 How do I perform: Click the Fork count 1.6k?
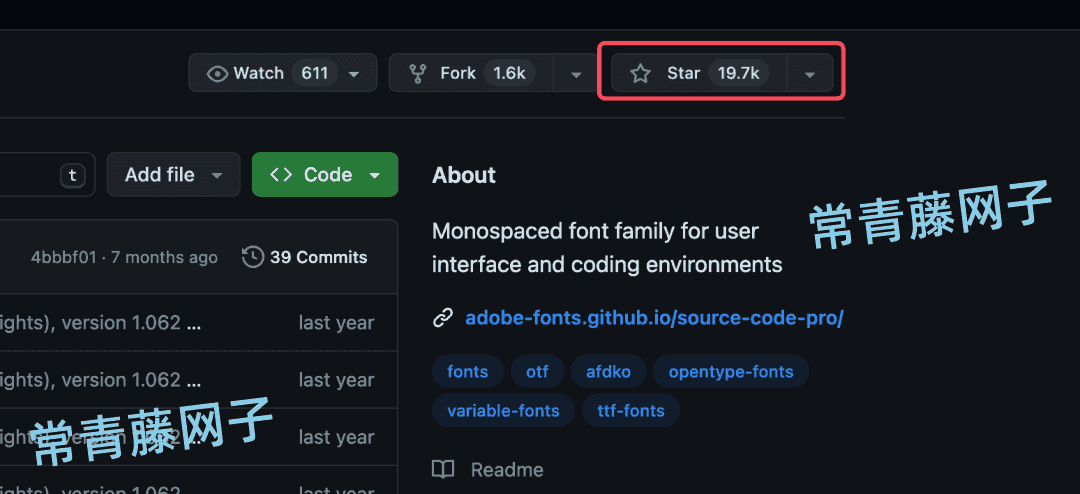(510, 73)
